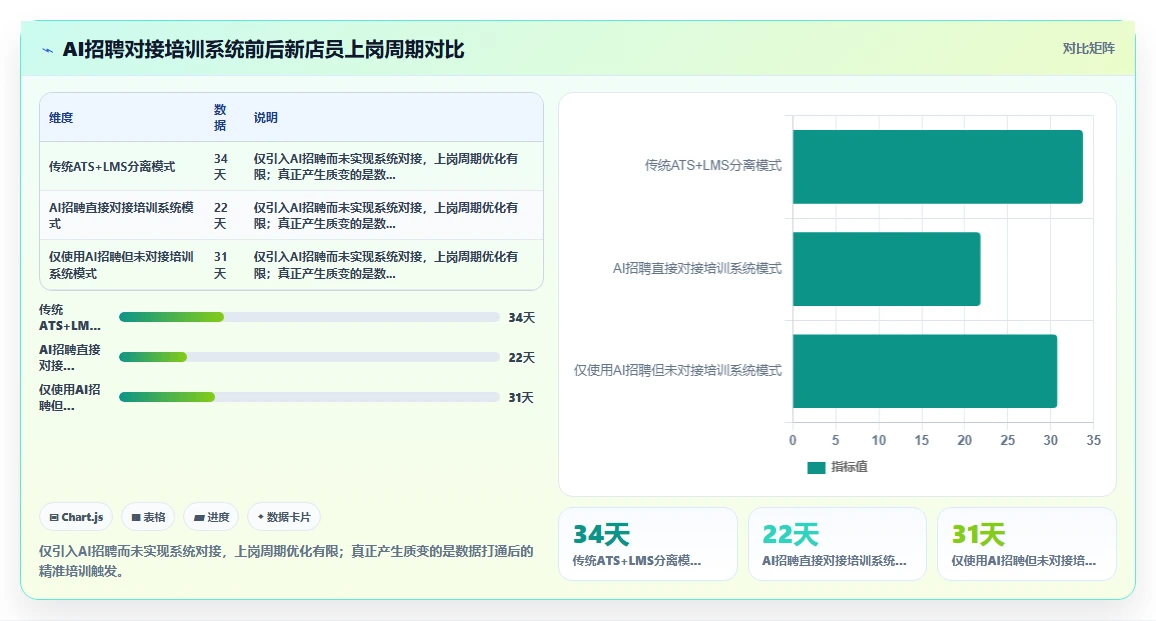Viewport: 1156px width, 621px height.
Task: Click the teal legend color box
Action: (x=816, y=468)
